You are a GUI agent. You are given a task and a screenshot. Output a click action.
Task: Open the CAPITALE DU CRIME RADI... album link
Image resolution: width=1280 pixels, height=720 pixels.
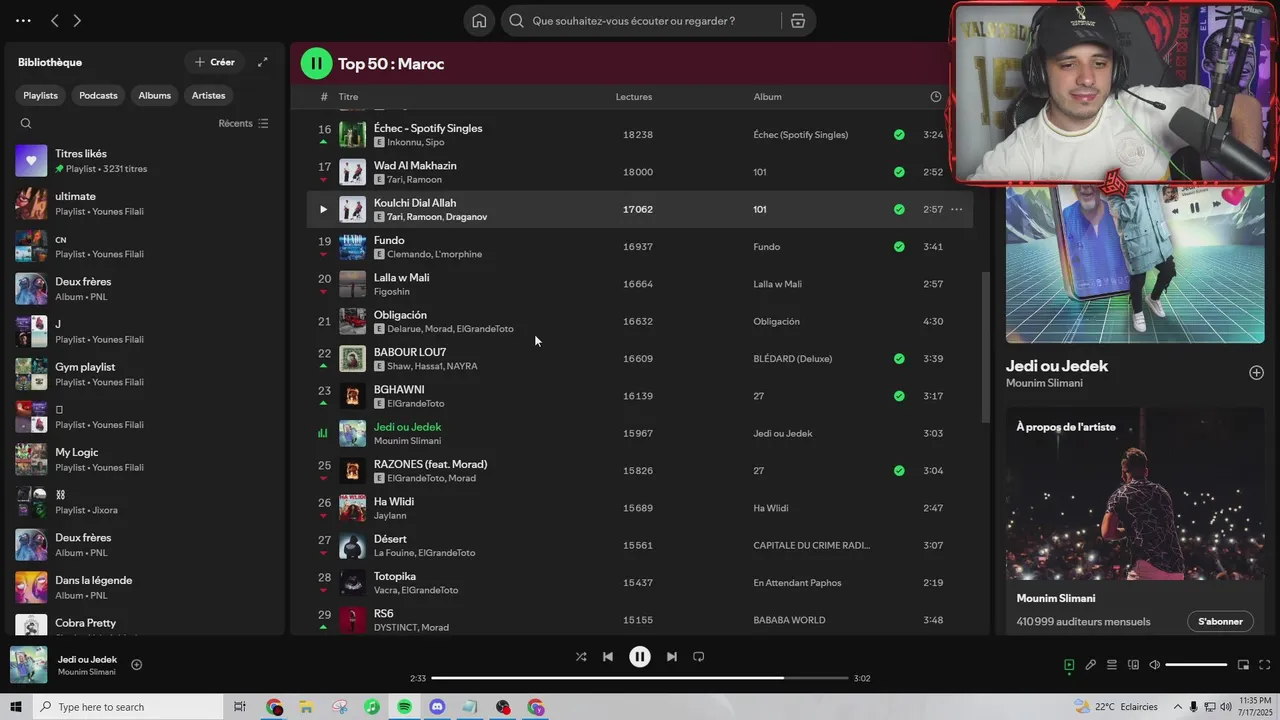tap(812, 546)
